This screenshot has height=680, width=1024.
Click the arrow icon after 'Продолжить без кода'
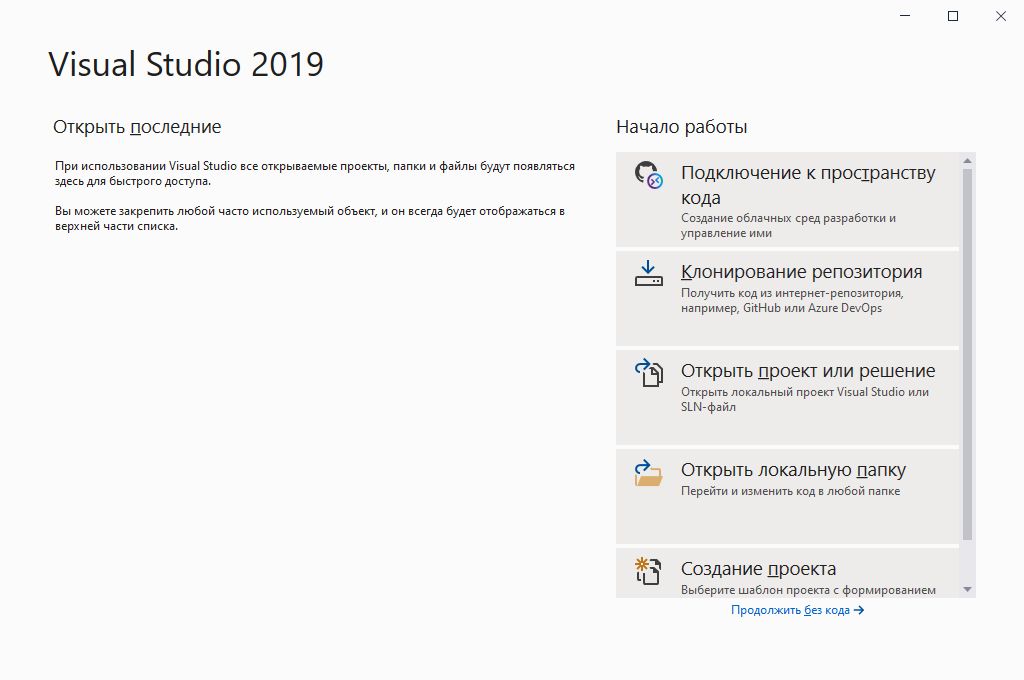(x=859, y=610)
